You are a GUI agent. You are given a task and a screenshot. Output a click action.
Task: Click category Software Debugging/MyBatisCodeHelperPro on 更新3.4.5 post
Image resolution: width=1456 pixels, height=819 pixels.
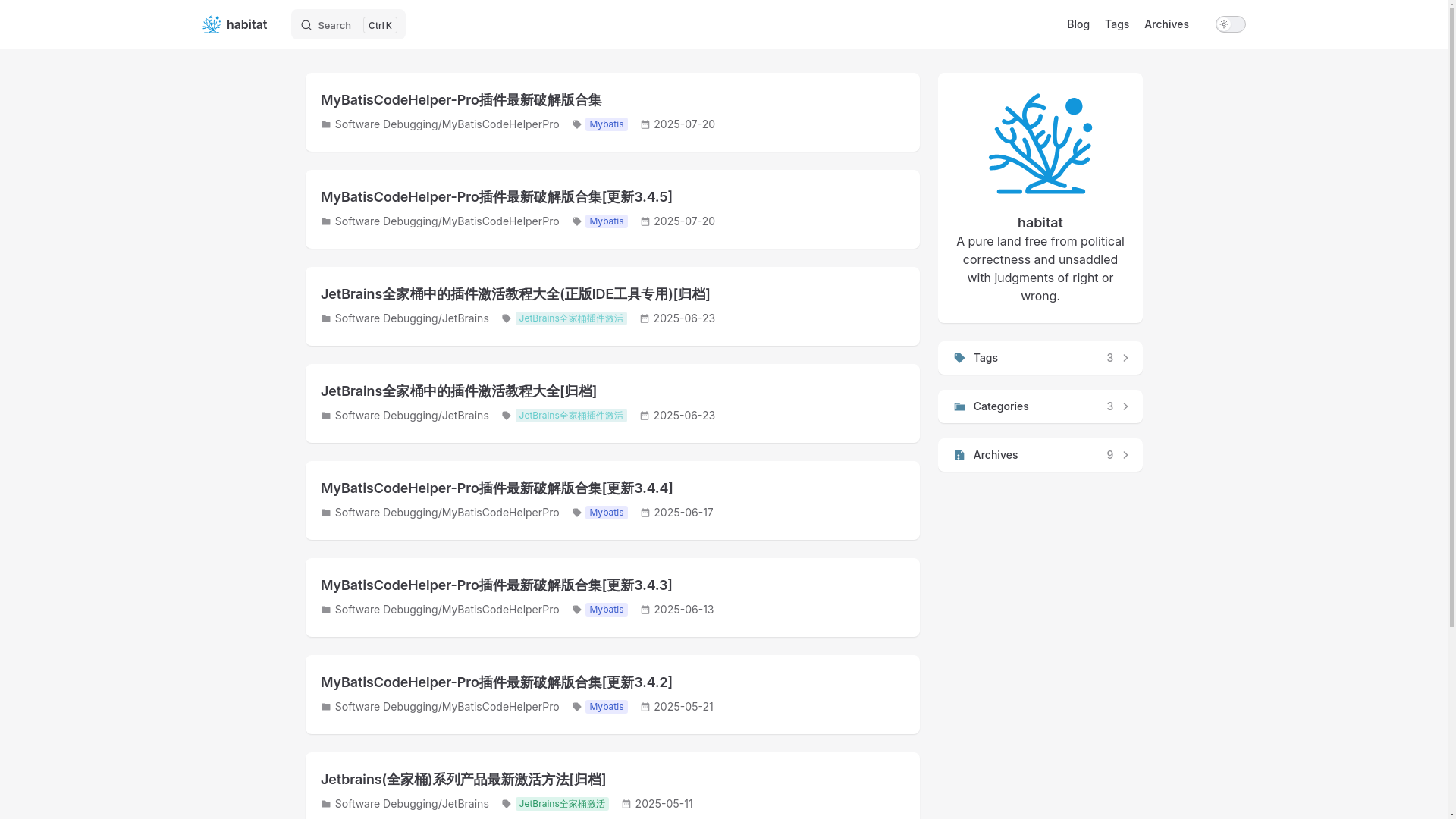[x=447, y=221]
